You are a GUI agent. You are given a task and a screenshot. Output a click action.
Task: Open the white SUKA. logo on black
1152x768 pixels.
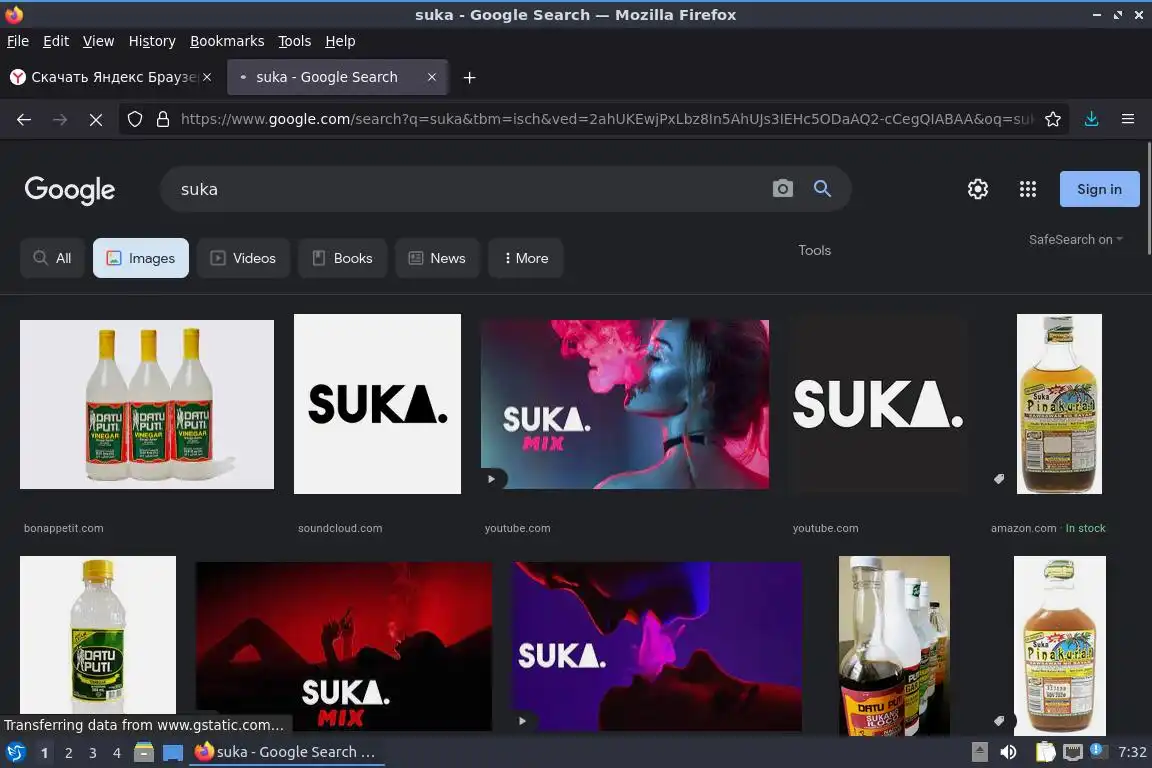point(879,404)
